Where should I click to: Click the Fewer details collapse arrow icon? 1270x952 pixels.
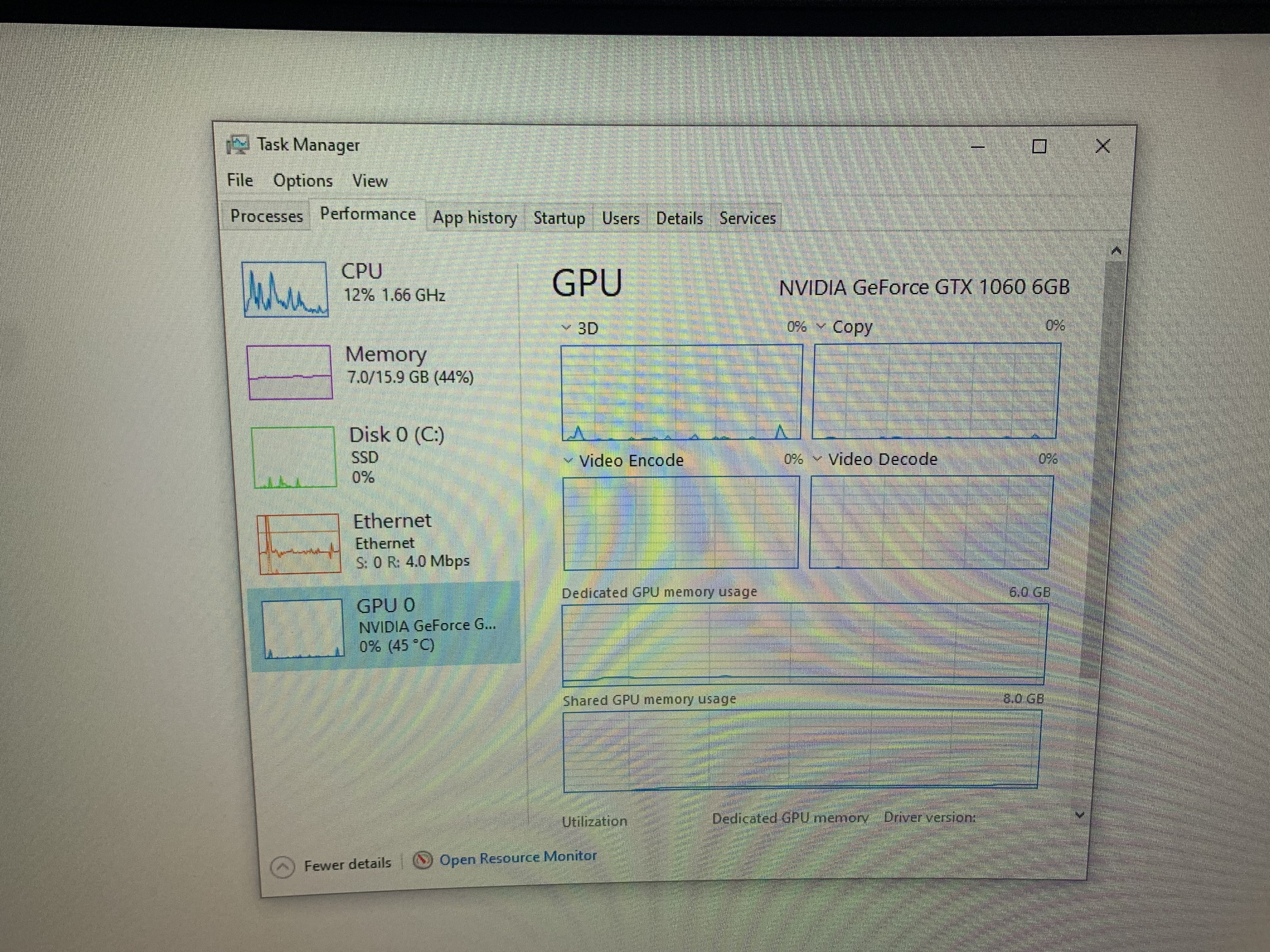pos(283,867)
